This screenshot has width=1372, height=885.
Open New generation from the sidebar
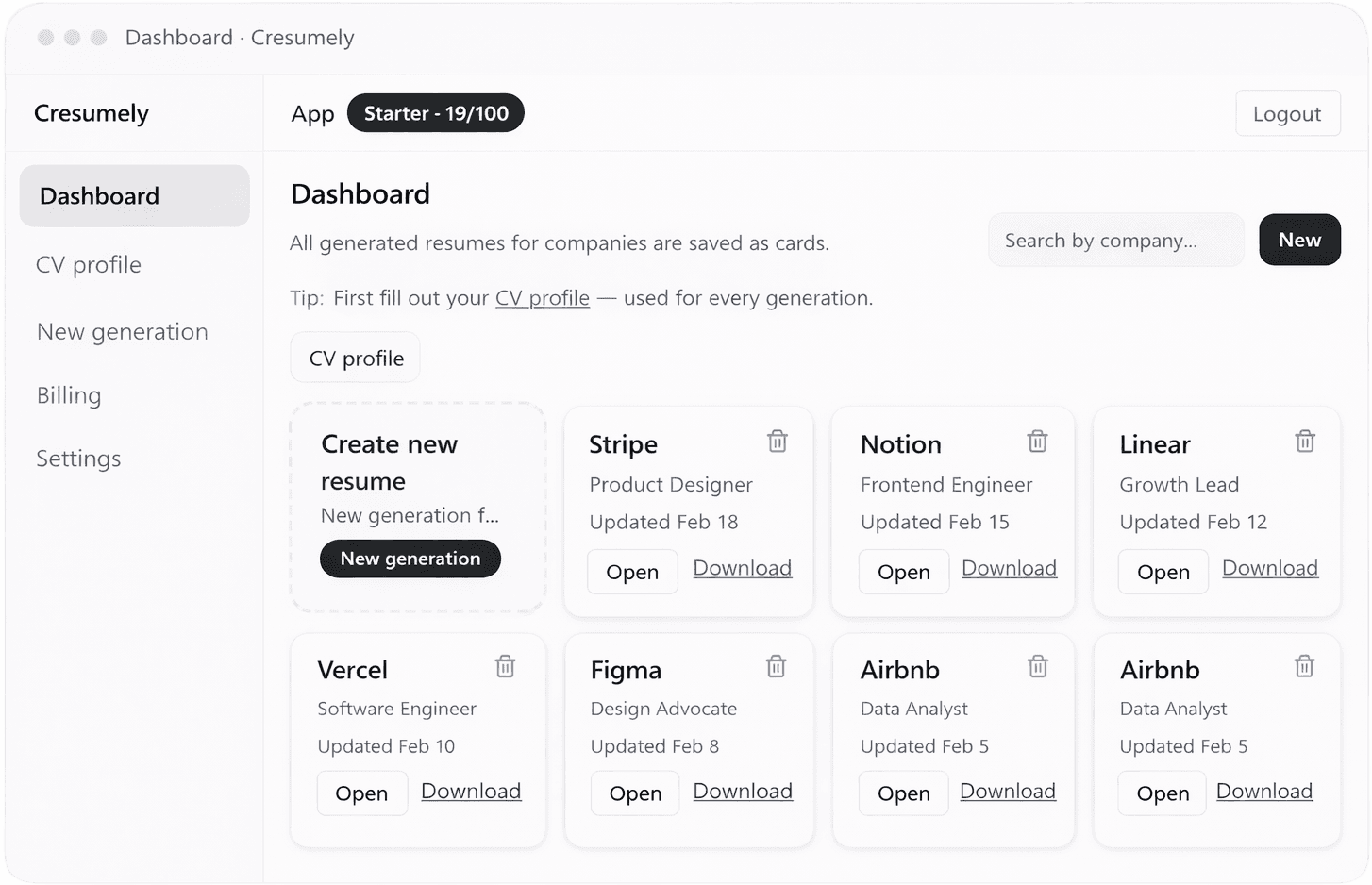(122, 331)
